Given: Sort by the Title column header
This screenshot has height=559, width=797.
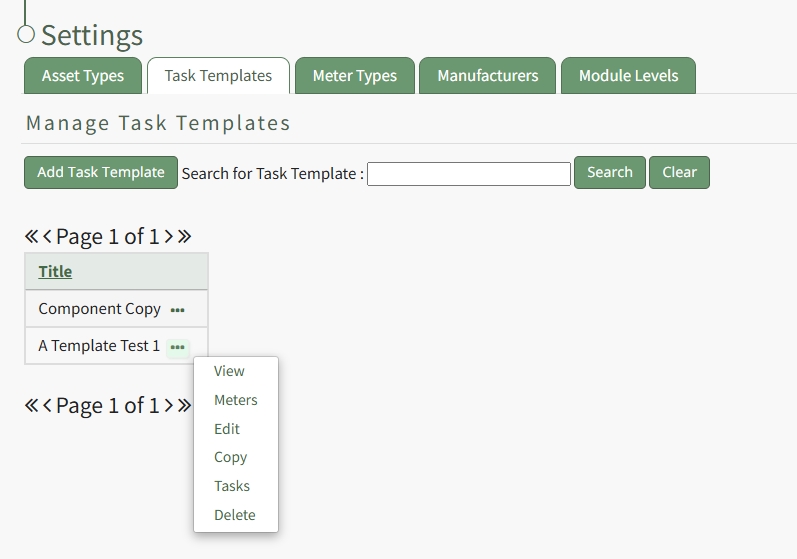Looking at the screenshot, I should pyautogui.click(x=55, y=272).
